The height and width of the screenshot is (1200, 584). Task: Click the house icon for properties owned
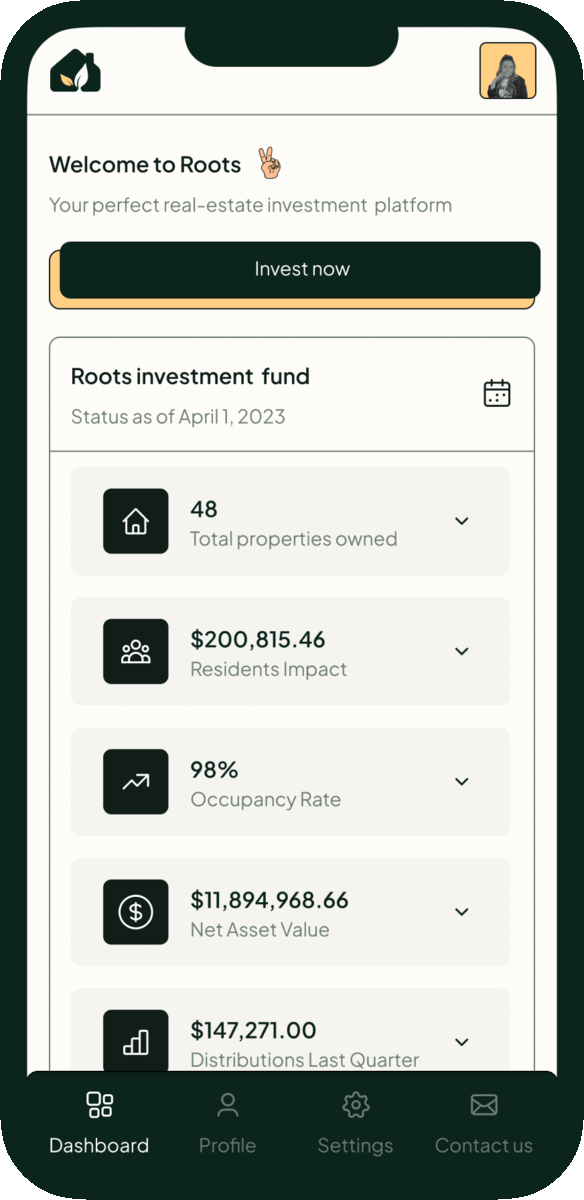coord(136,521)
